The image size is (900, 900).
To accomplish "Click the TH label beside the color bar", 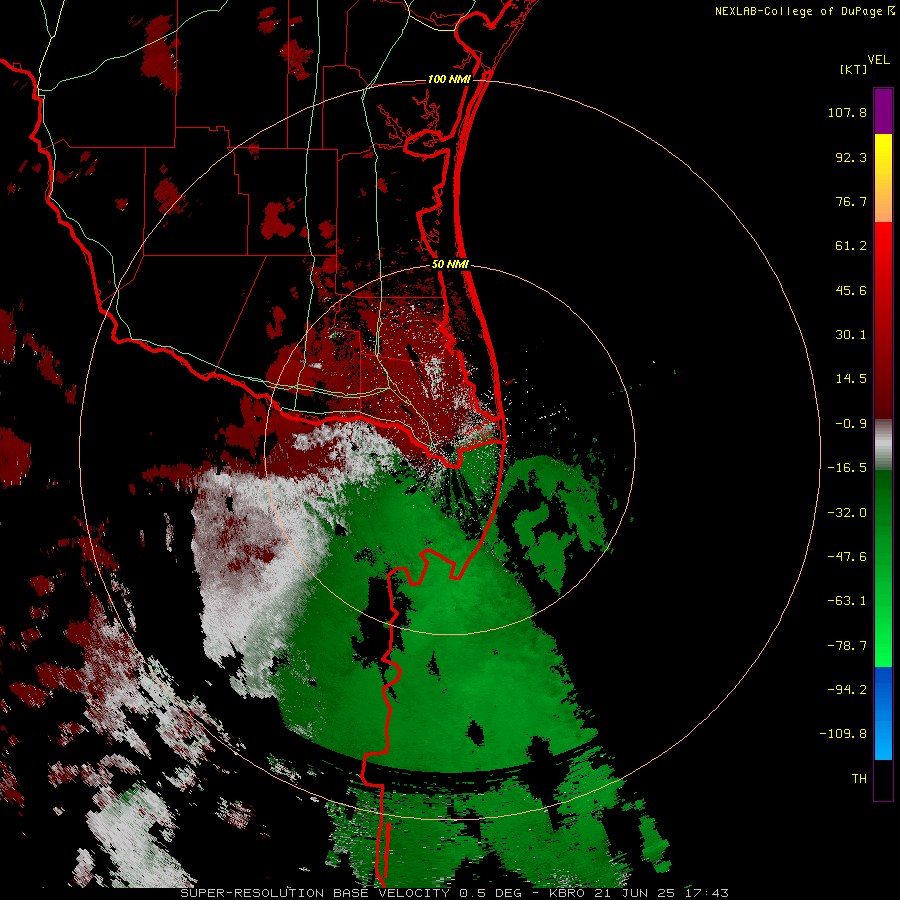I will (859, 779).
